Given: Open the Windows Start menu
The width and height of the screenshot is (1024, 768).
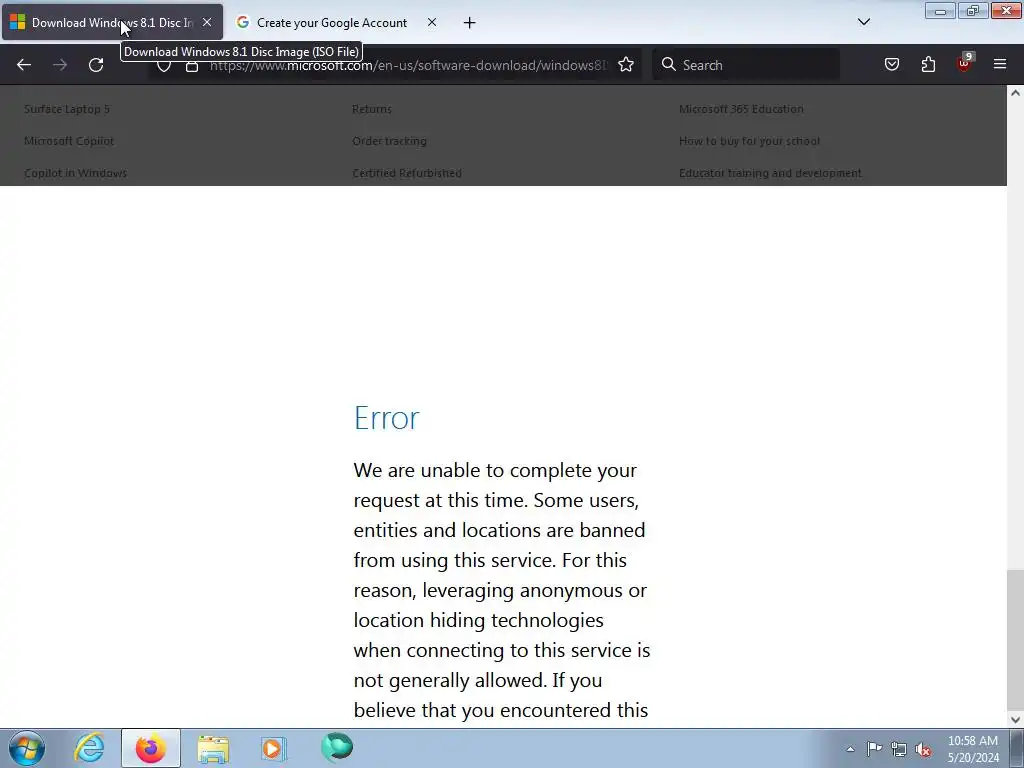Looking at the screenshot, I should pos(27,748).
